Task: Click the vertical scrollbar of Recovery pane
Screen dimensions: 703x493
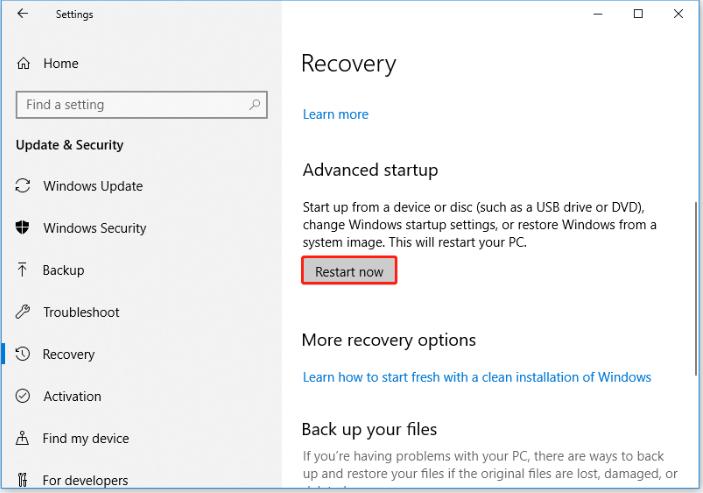Action: click(x=696, y=287)
